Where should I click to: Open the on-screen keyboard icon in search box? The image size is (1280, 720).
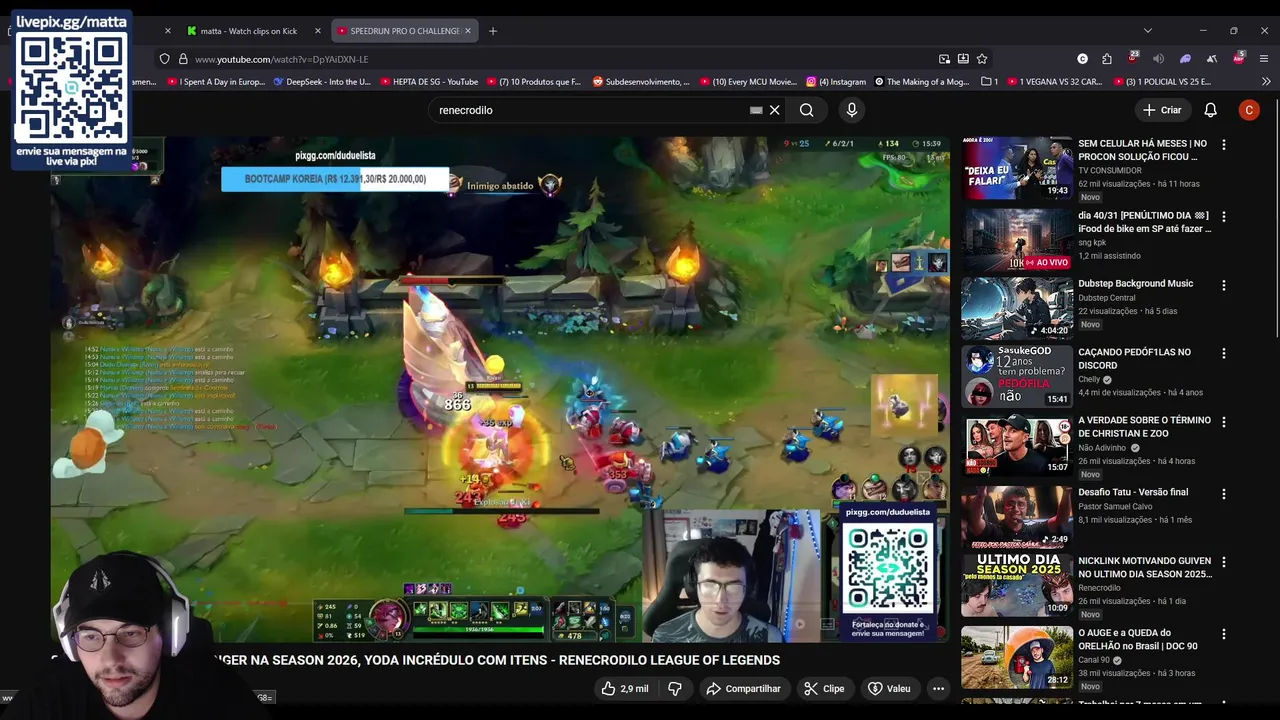tap(756, 110)
